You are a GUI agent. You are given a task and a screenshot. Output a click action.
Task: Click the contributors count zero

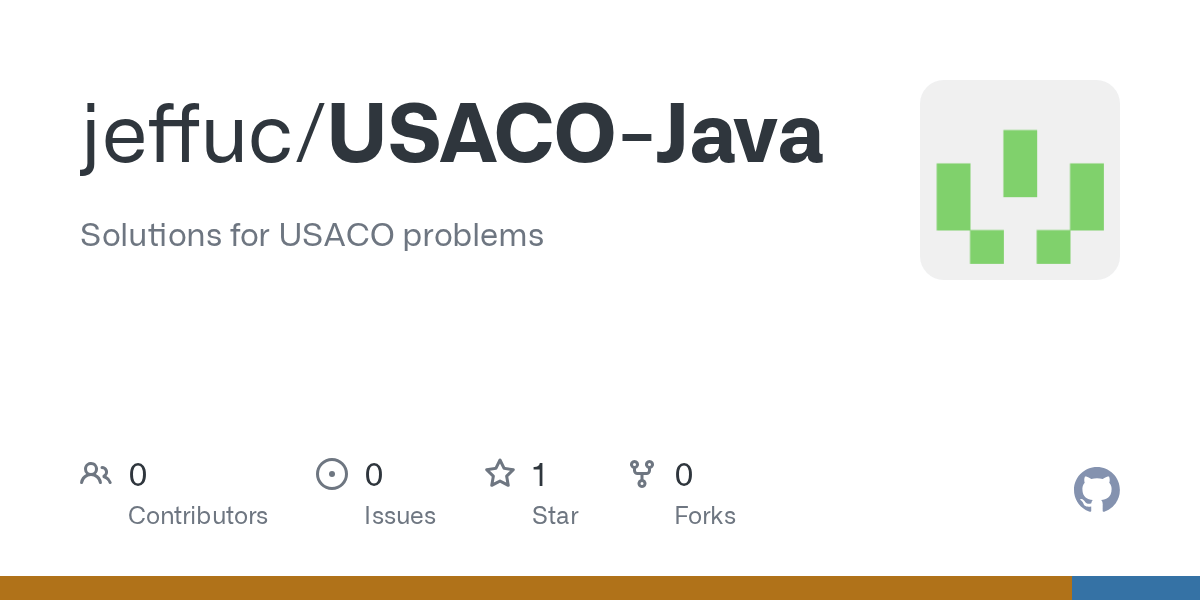138,475
